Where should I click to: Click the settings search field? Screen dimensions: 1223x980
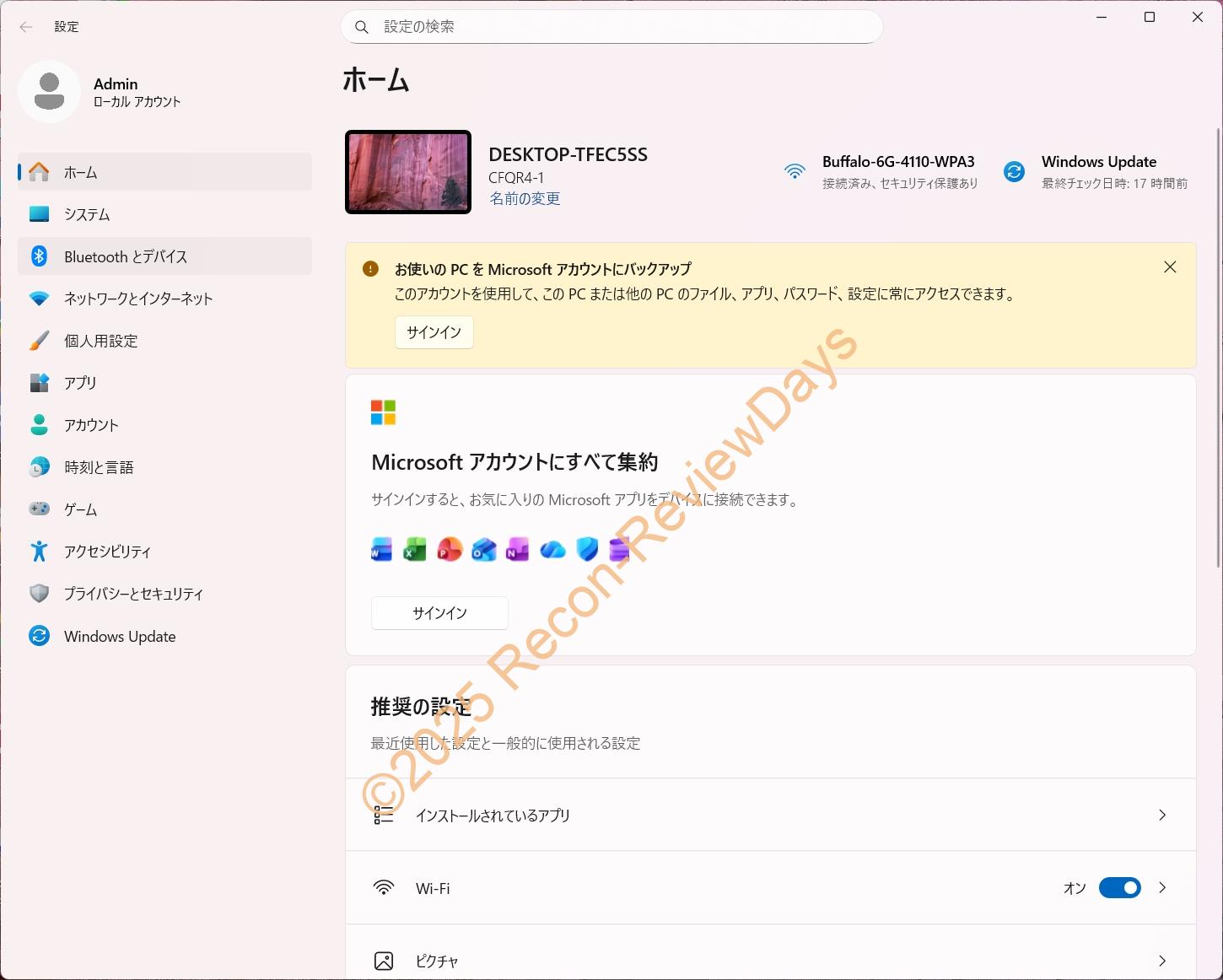tap(611, 27)
